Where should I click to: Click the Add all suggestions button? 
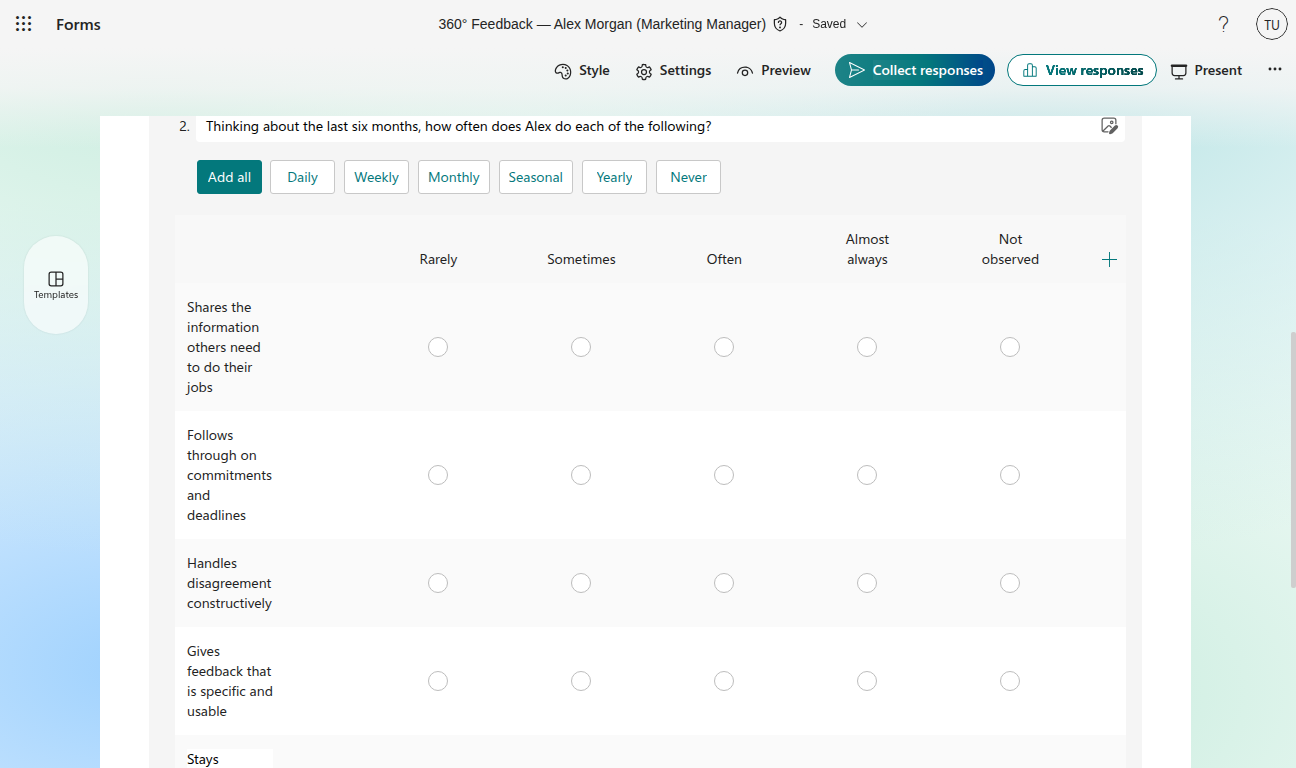(x=229, y=177)
